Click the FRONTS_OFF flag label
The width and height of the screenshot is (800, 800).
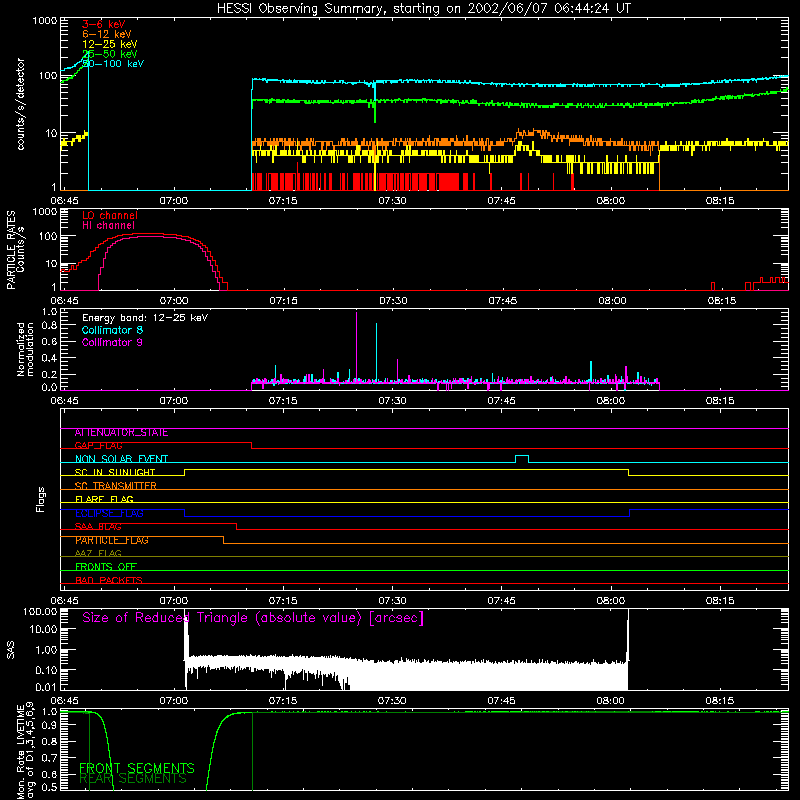[106, 567]
